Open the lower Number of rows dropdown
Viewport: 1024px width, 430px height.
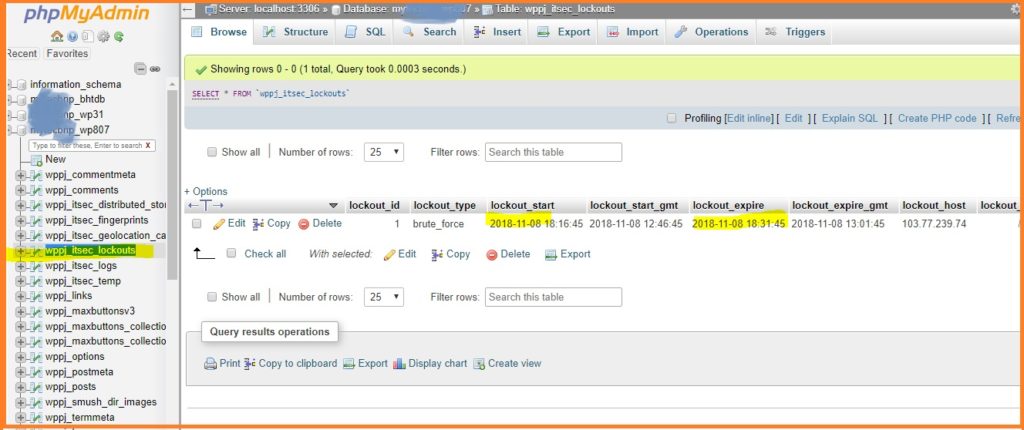point(383,297)
